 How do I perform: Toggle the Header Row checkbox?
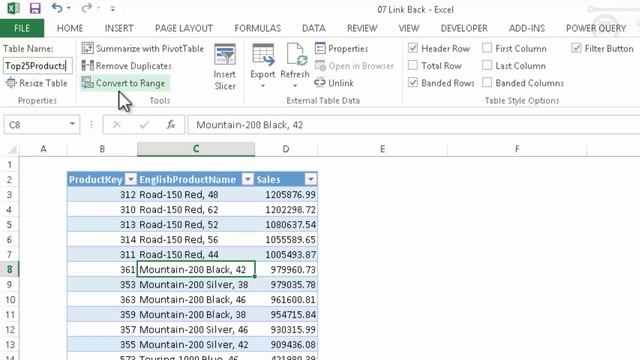[x=413, y=48]
